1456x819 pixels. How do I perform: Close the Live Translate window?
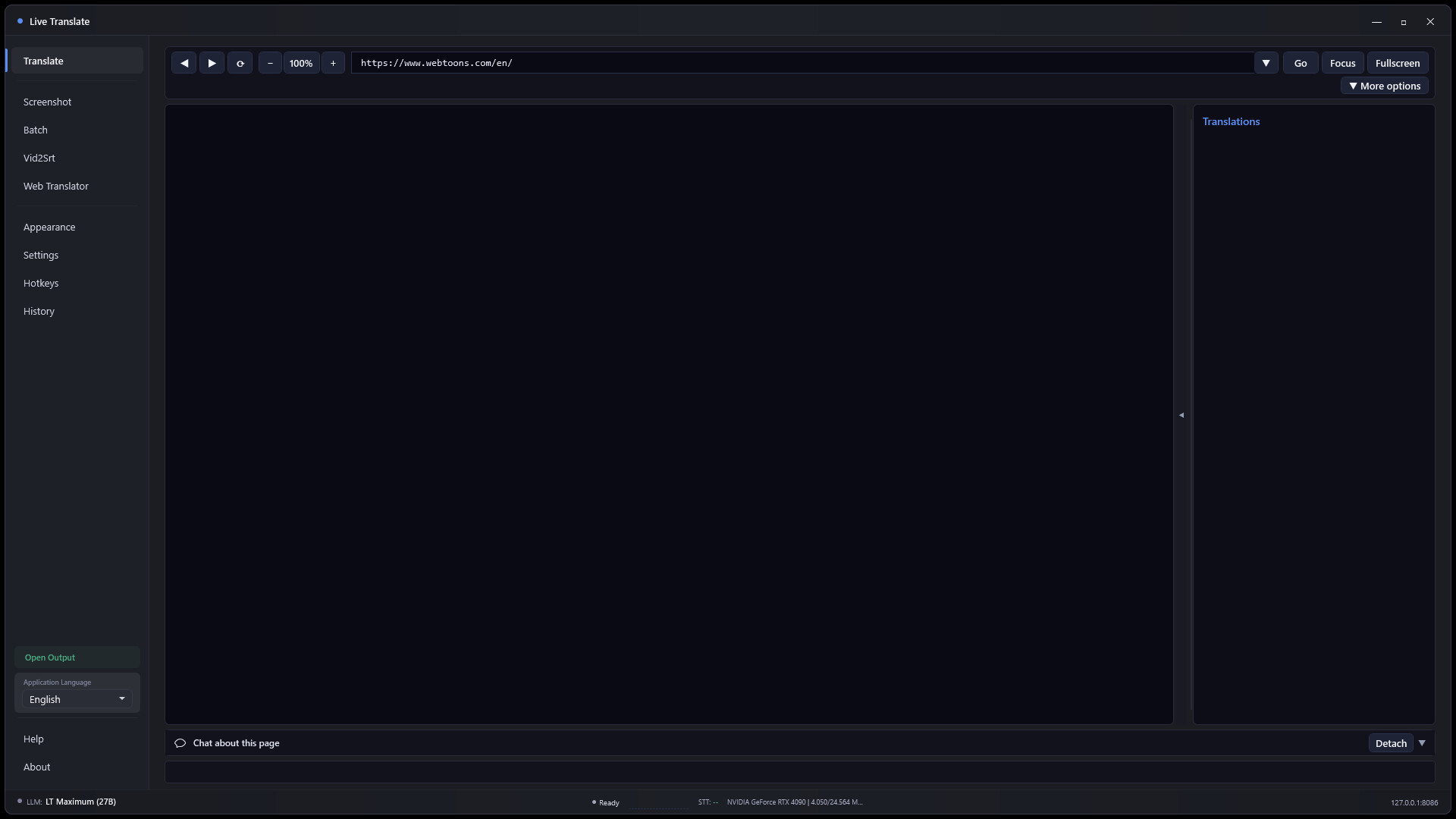1430,22
